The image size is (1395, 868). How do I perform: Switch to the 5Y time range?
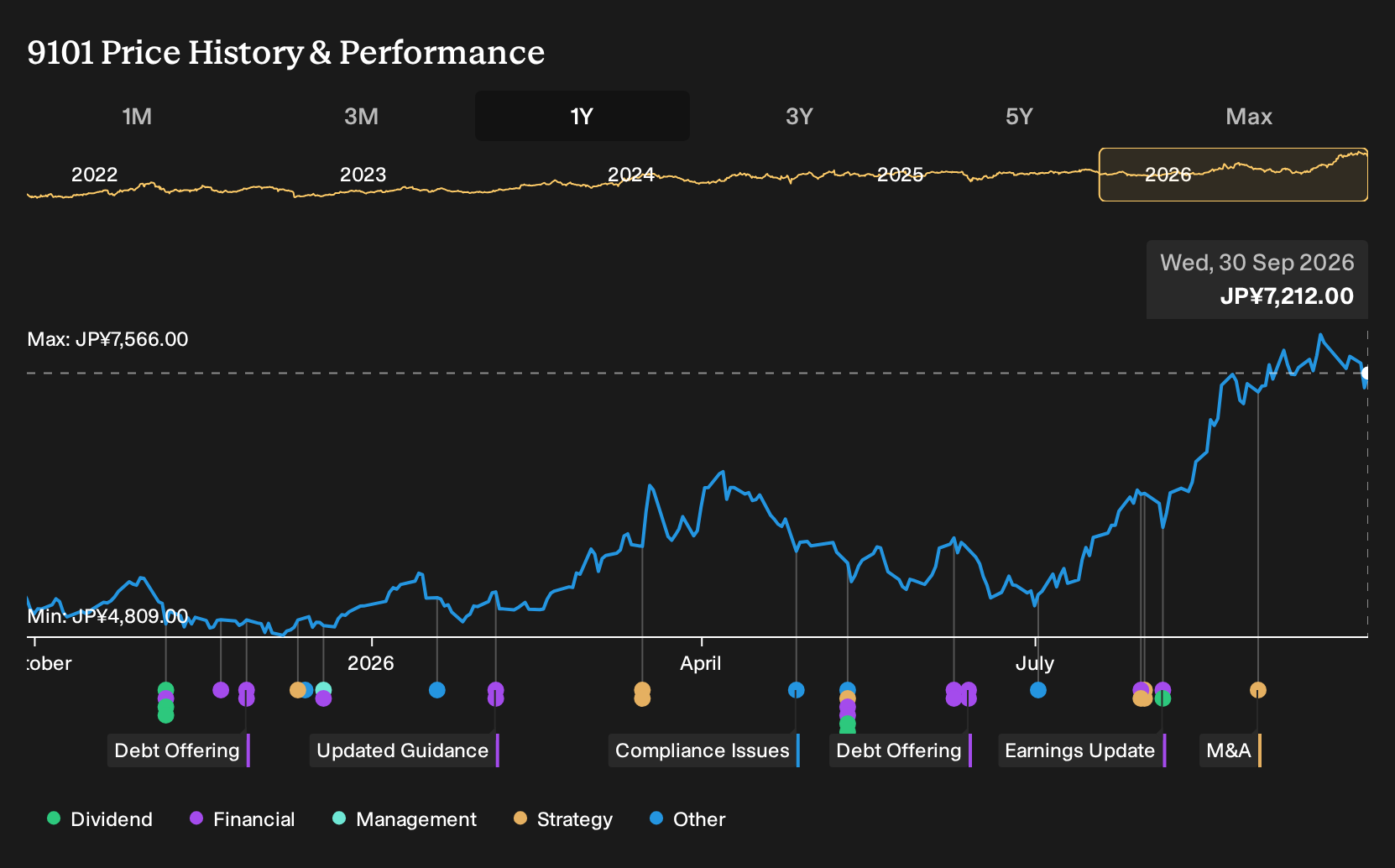[x=1019, y=116]
